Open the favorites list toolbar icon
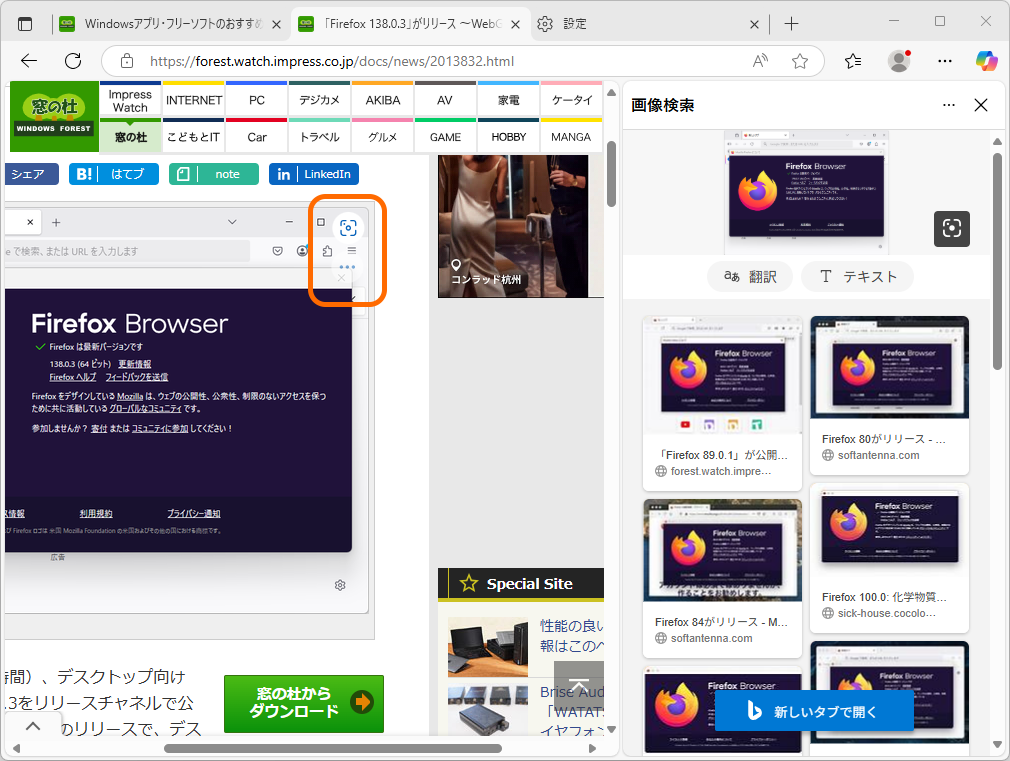Image resolution: width=1010 pixels, height=761 pixels. point(852,60)
